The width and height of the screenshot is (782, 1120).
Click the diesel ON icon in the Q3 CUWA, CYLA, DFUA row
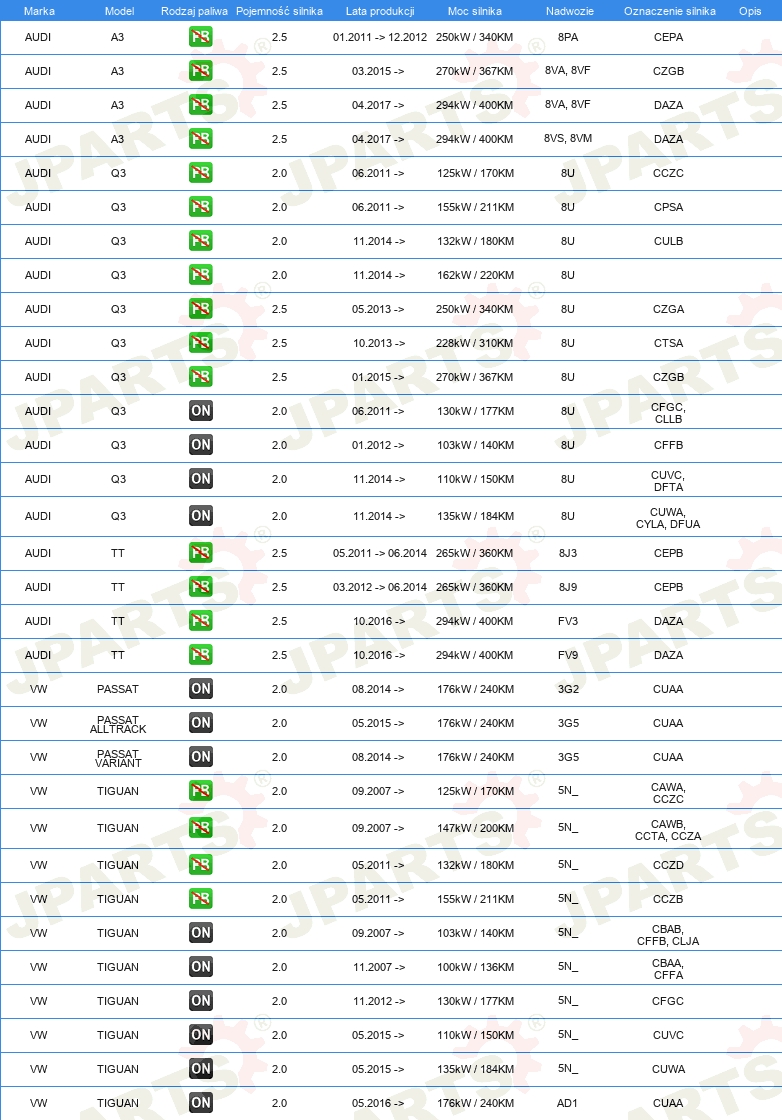(201, 516)
